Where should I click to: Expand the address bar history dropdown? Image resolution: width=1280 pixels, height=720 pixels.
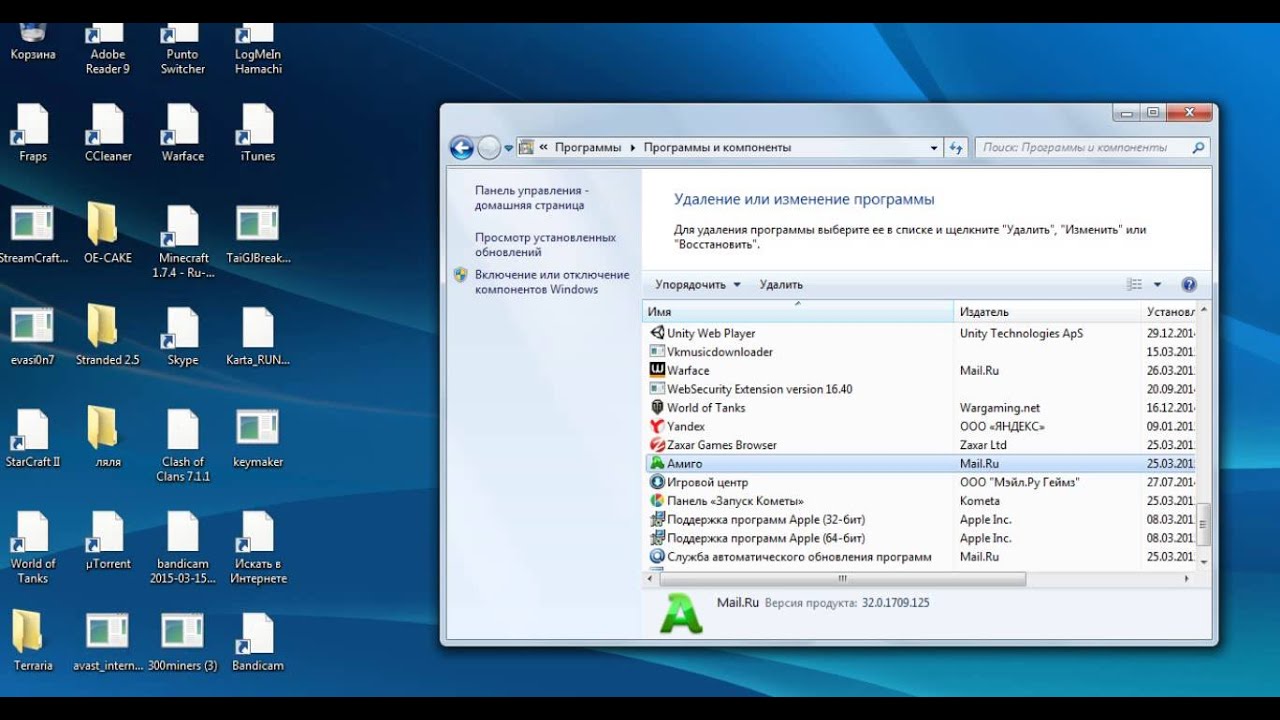pyautogui.click(x=934, y=147)
